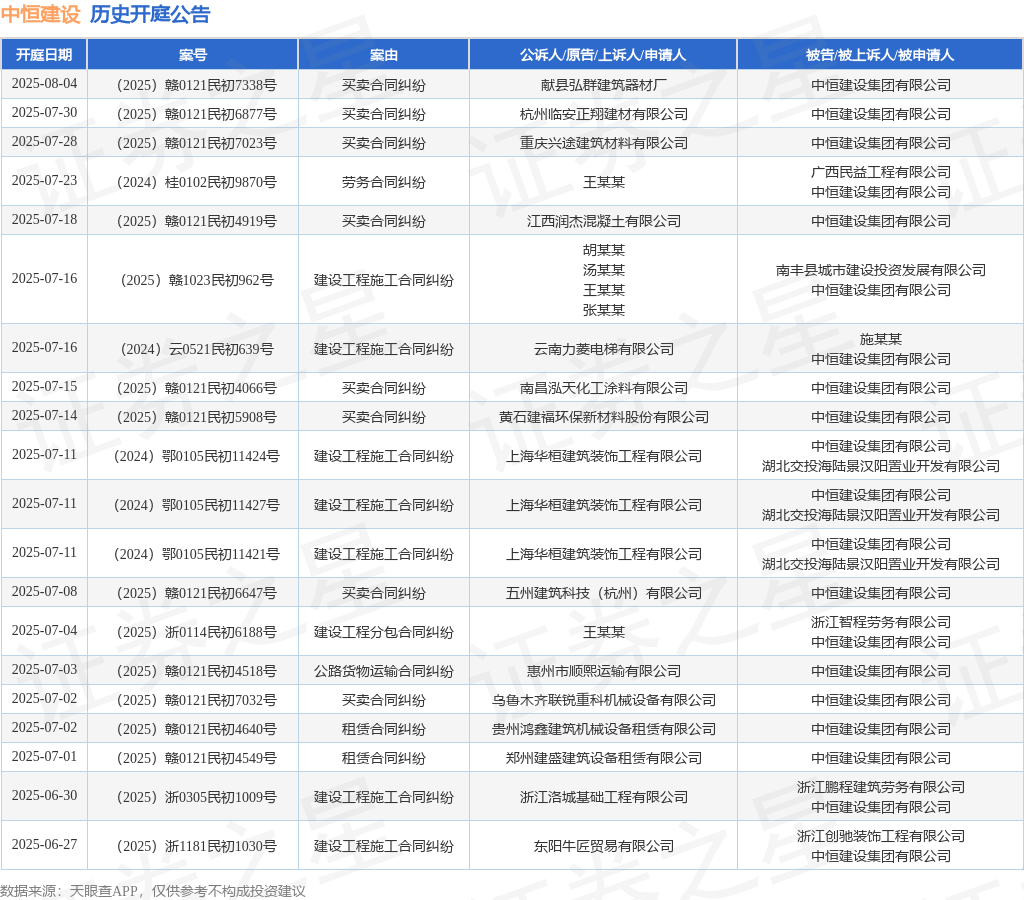The height and width of the screenshot is (900, 1024).
Task: Click the 案号 column header
Action: click(193, 55)
